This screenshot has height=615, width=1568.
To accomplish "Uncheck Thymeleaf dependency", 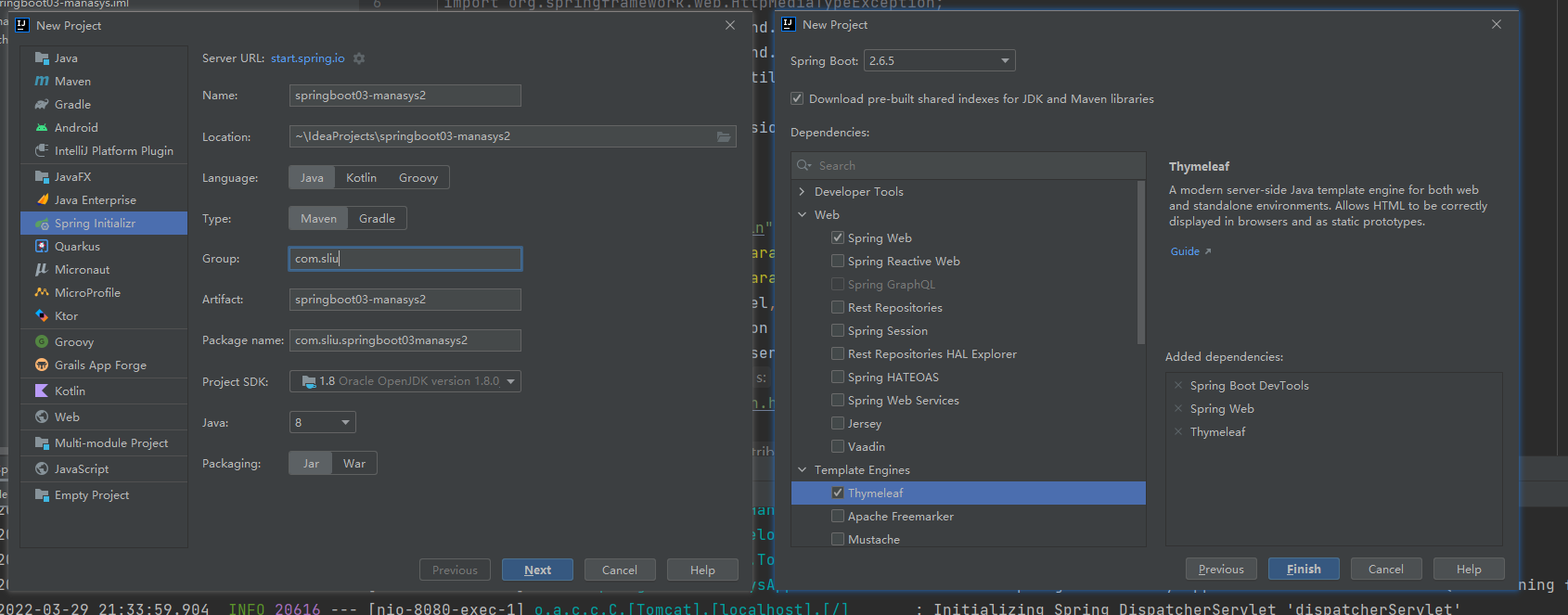I will pos(838,493).
